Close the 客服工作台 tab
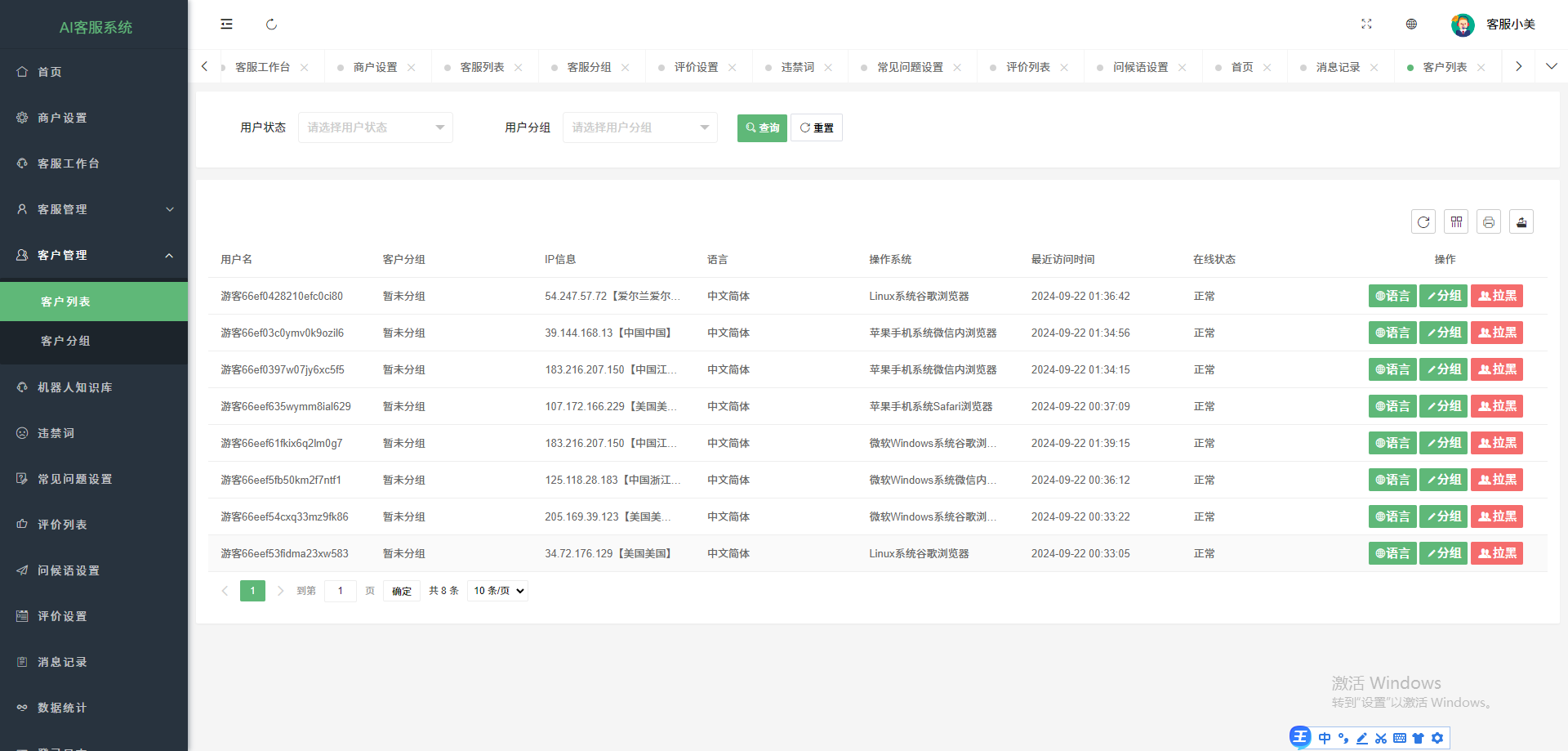 click(305, 67)
